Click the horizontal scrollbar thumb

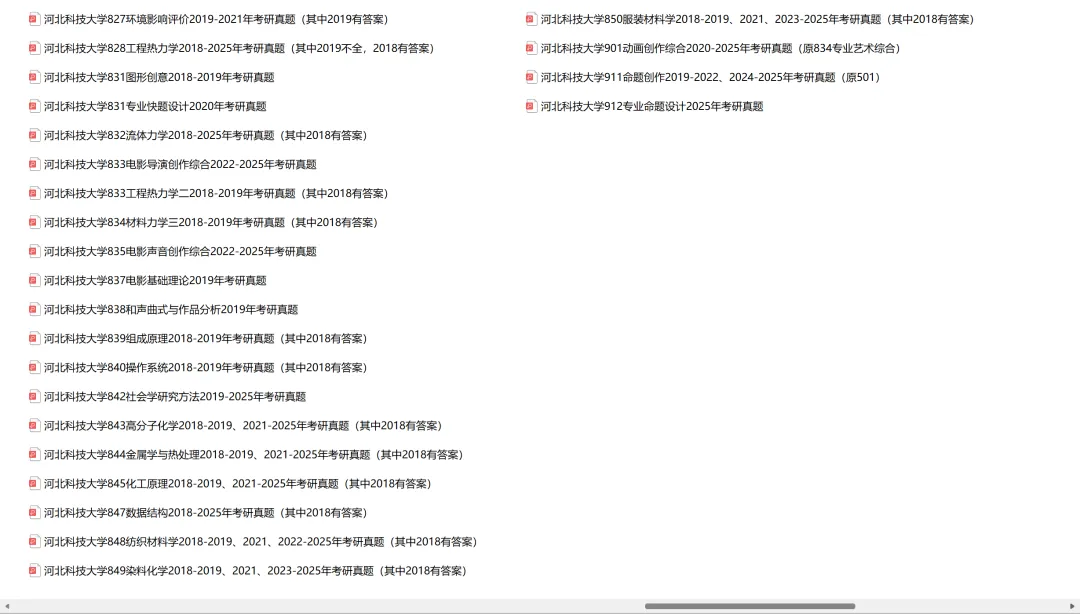click(x=749, y=606)
